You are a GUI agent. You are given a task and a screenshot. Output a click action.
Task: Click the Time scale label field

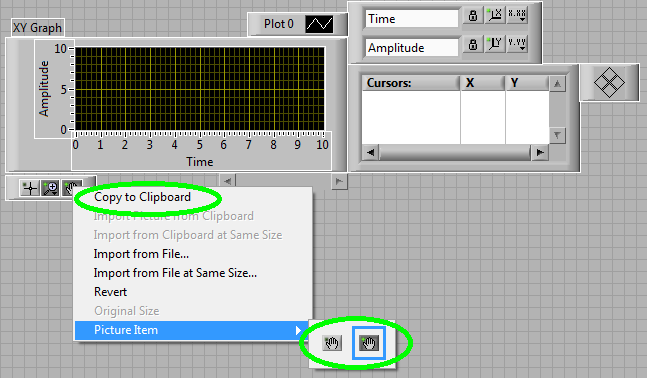(411, 19)
